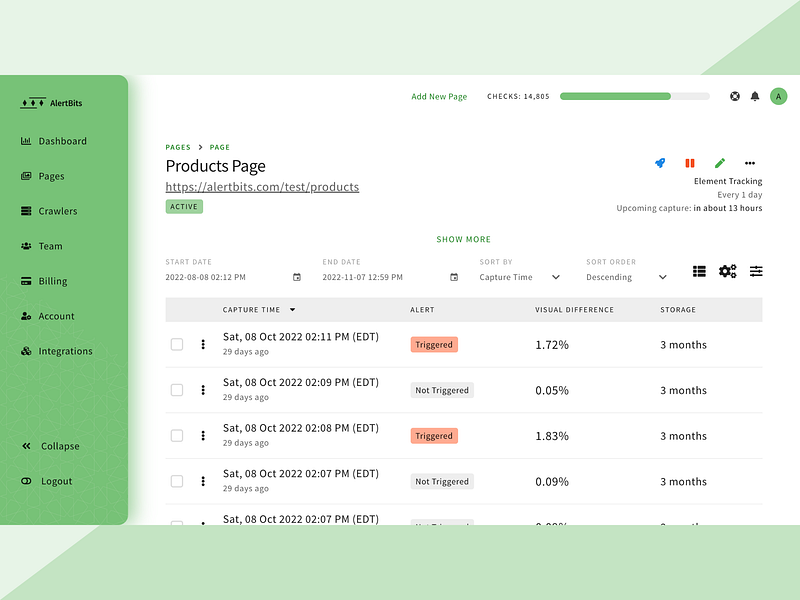Viewport: 800px width, 600px height.
Task: Check the 02:08 PM capture row
Action: pyautogui.click(x=177, y=436)
